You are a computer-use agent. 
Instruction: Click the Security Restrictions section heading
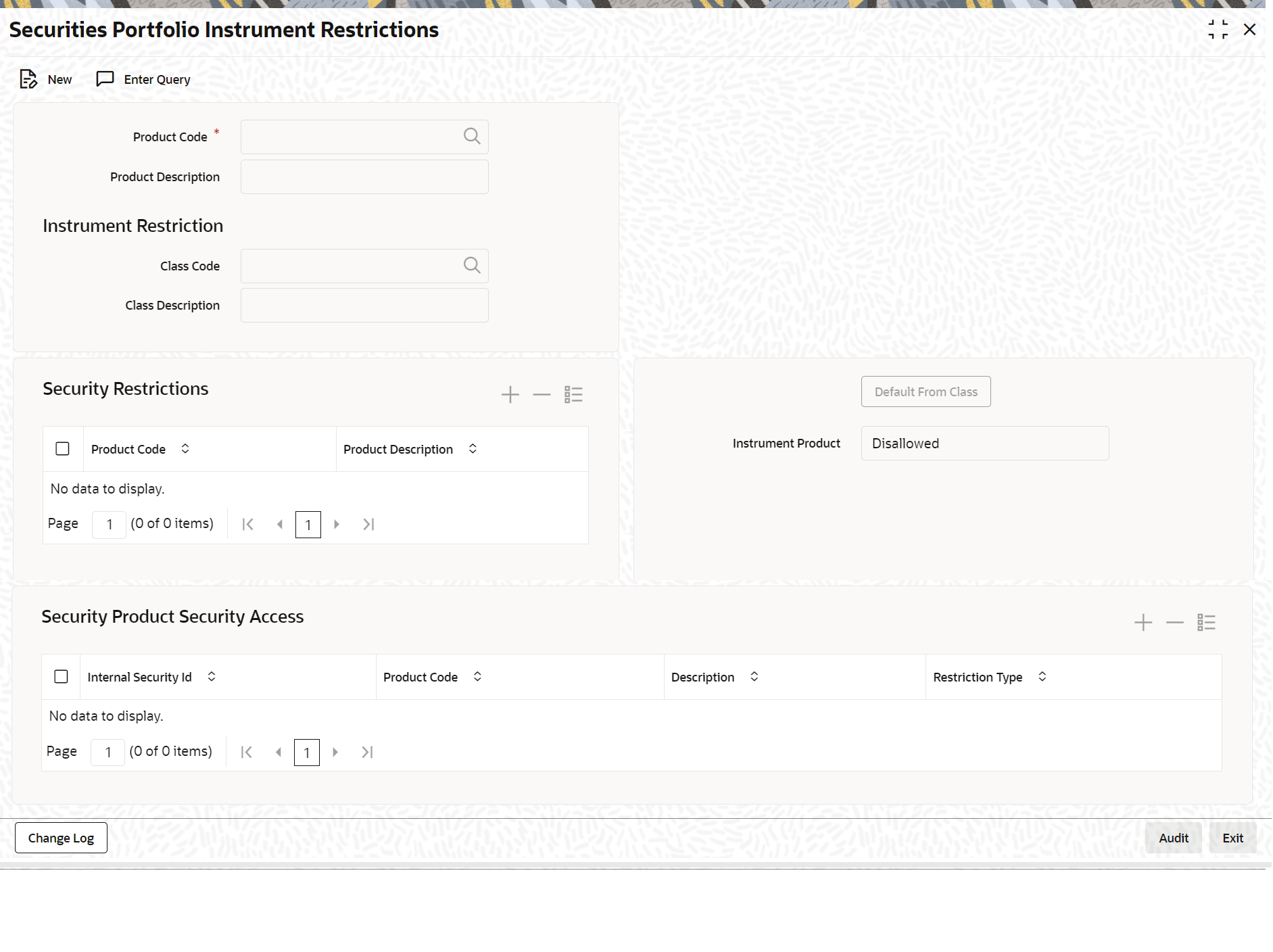tap(126, 389)
